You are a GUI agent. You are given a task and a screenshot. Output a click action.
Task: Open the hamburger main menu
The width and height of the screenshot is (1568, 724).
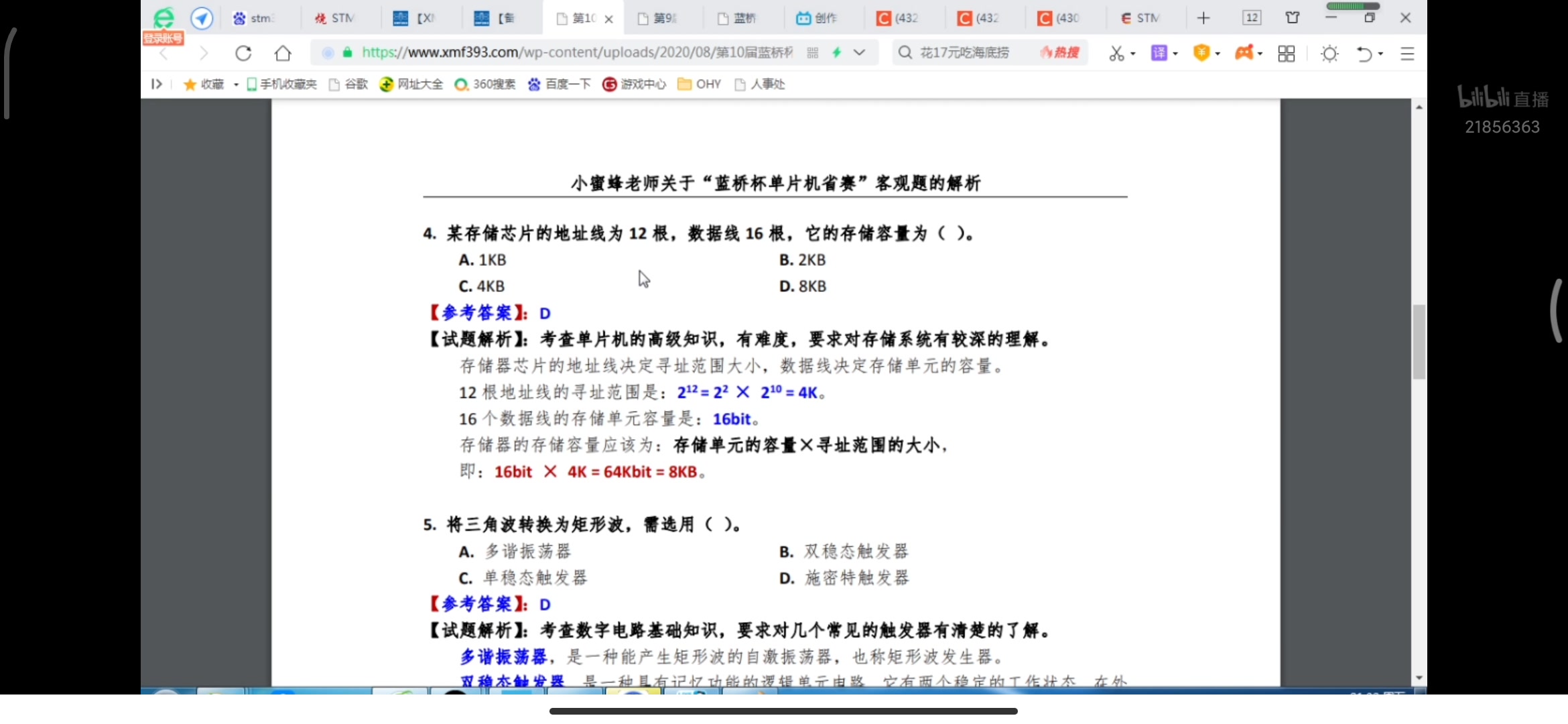click(1408, 53)
